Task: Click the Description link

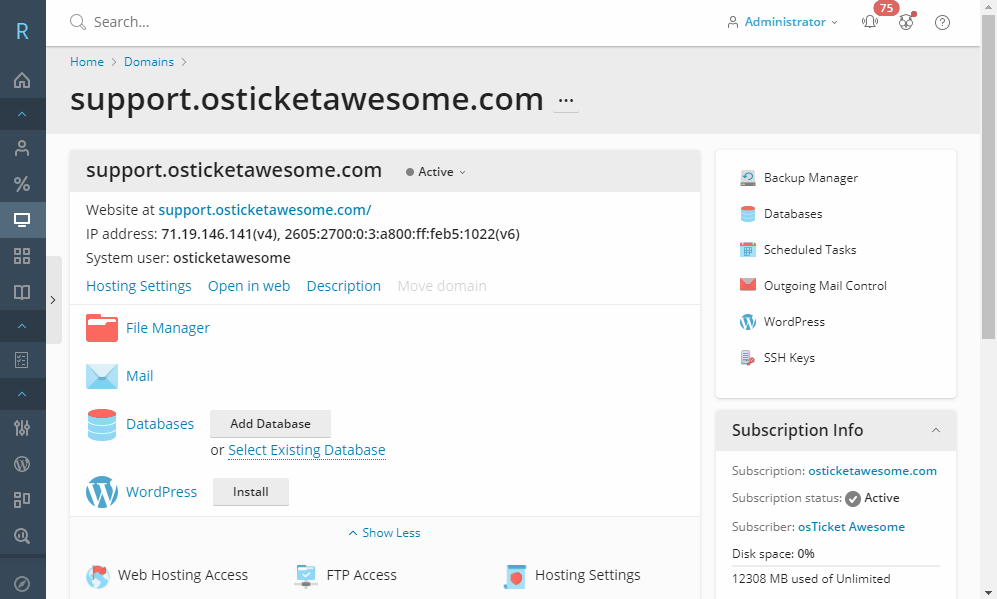Action: 343,286
